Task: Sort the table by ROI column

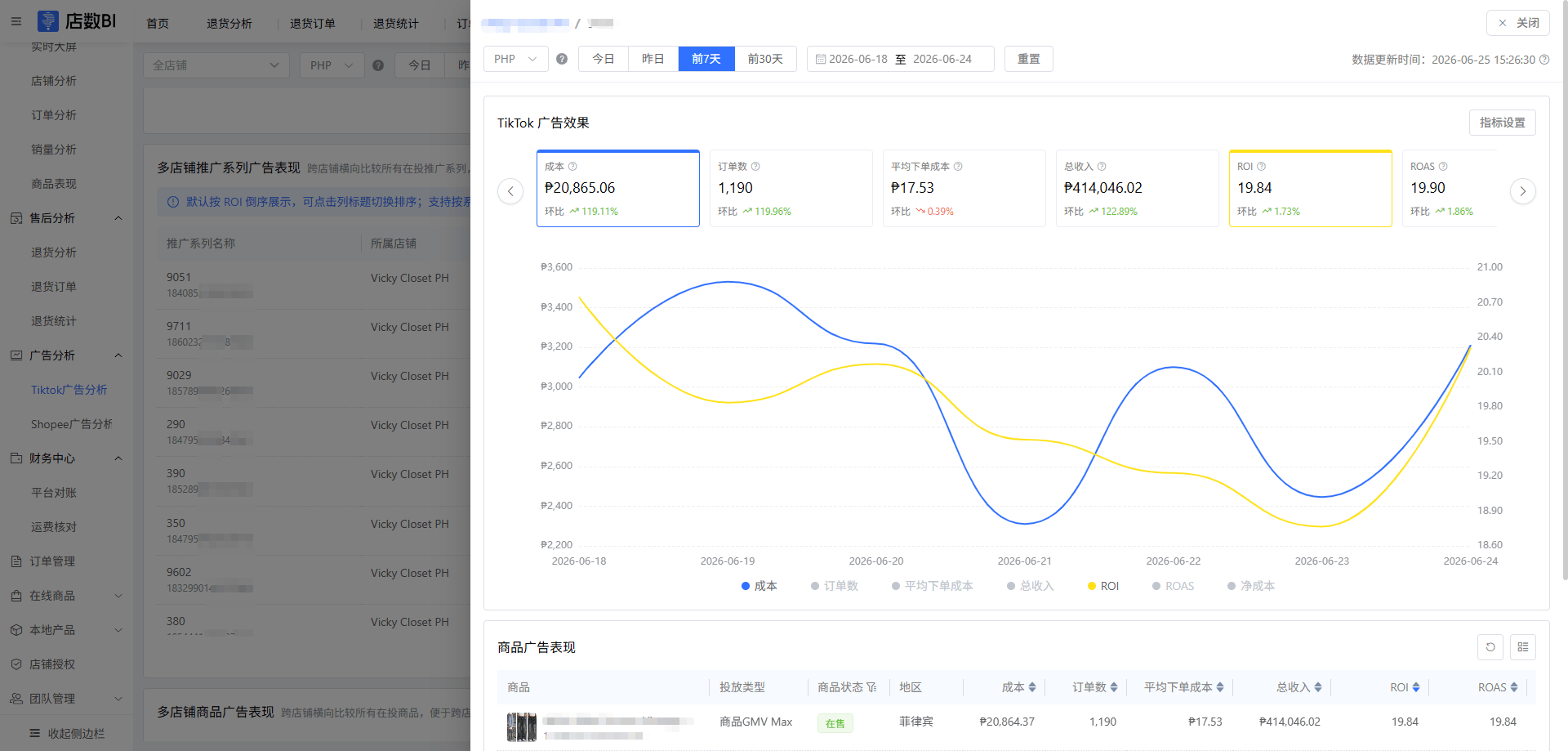Action: click(x=1416, y=687)
